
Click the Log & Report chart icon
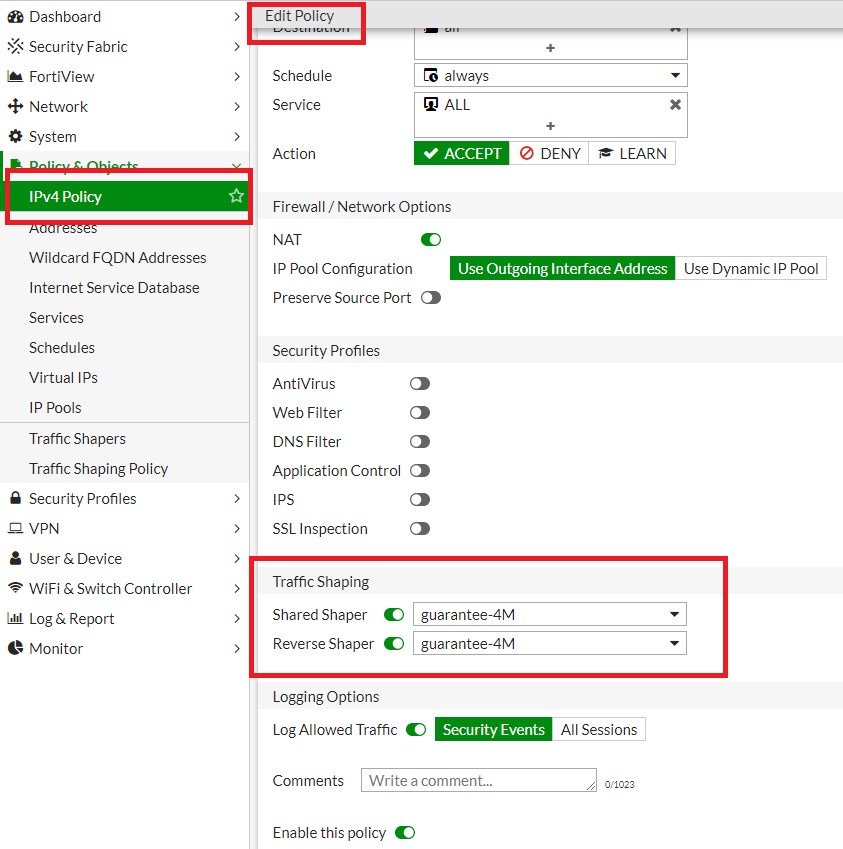pos(16,618)
